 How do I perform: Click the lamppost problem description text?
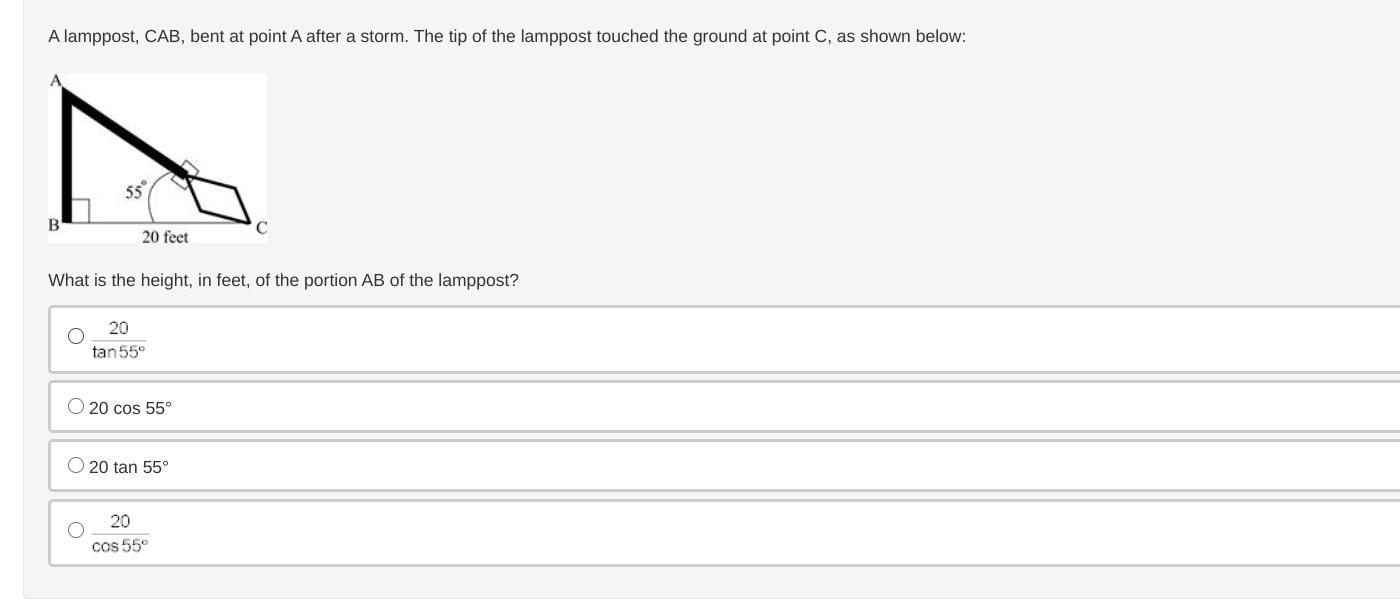pos(506,37)
